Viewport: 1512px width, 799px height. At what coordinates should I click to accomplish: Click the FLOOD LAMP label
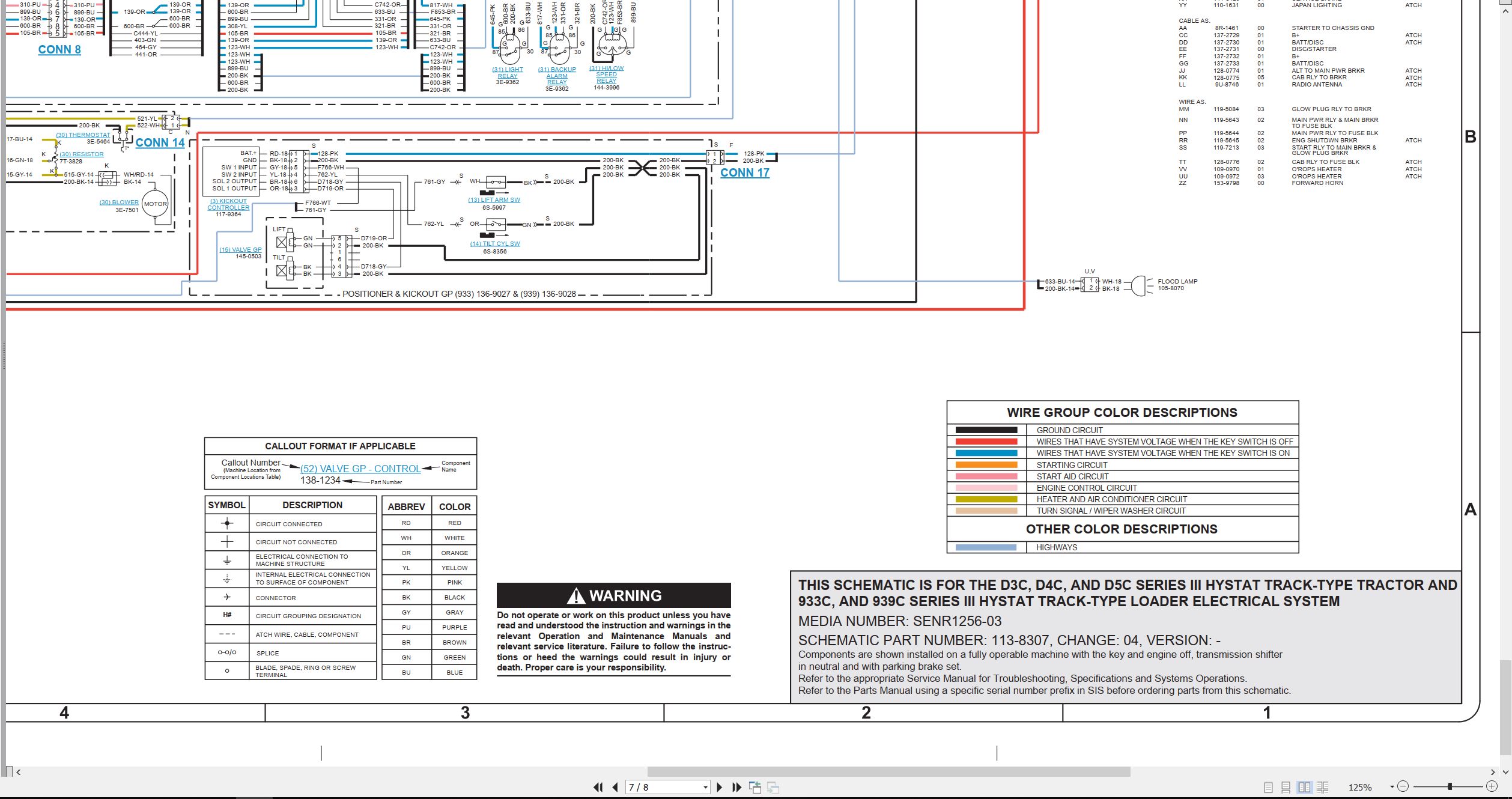coord(1177,281)
